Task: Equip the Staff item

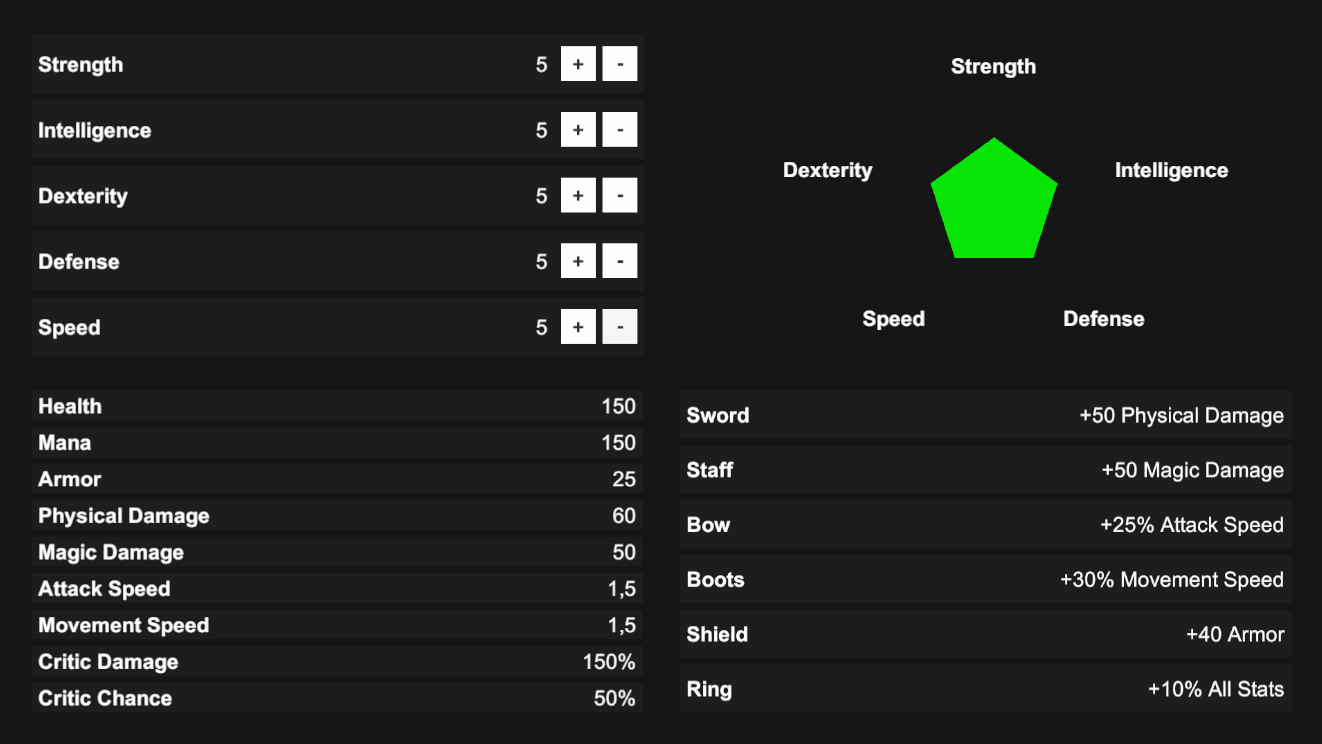Action: point(985,470)
